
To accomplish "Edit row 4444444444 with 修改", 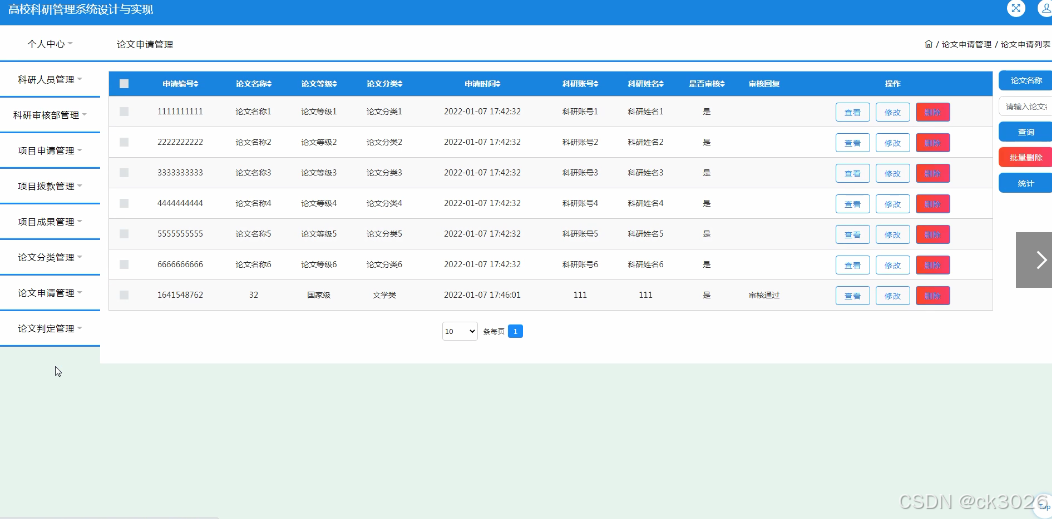I will (x=892, y=204).
